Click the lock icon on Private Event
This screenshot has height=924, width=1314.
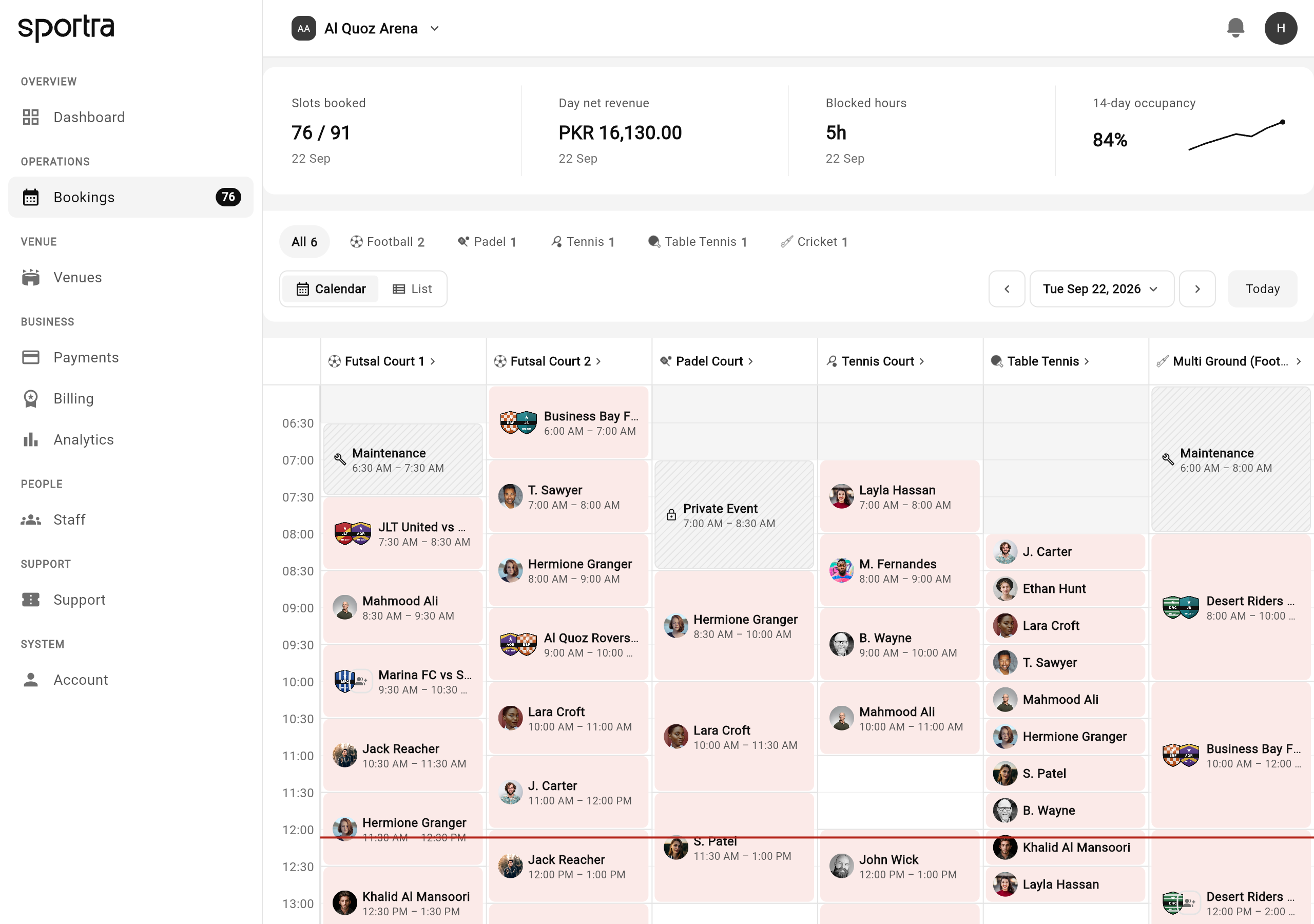671,515
